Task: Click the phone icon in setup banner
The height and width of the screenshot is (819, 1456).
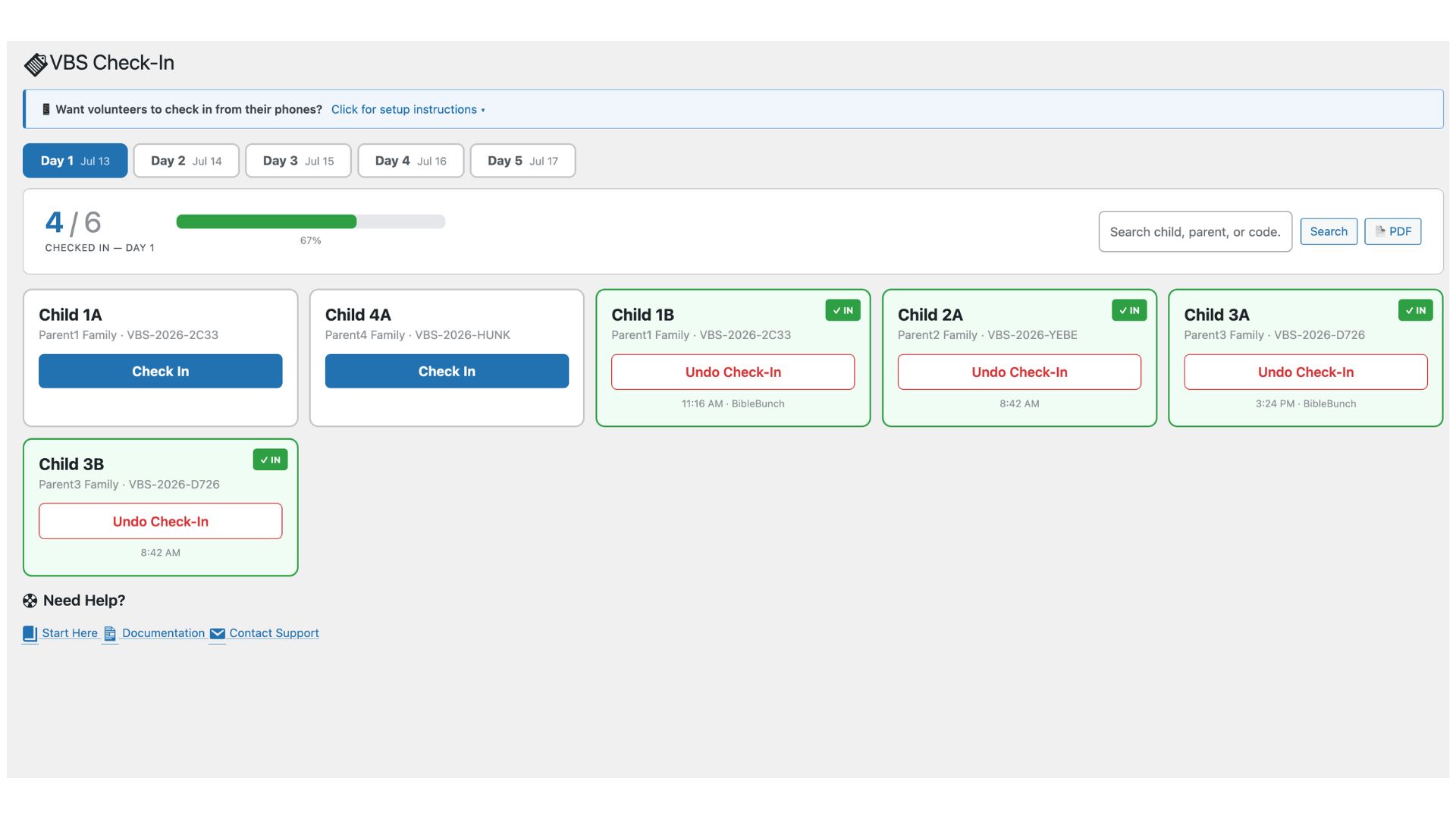Action: click(46, 109)
